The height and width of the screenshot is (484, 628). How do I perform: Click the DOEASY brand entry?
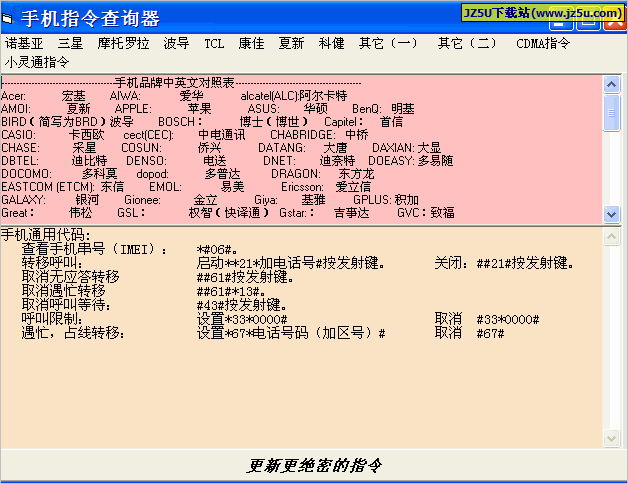coord(411,161)
